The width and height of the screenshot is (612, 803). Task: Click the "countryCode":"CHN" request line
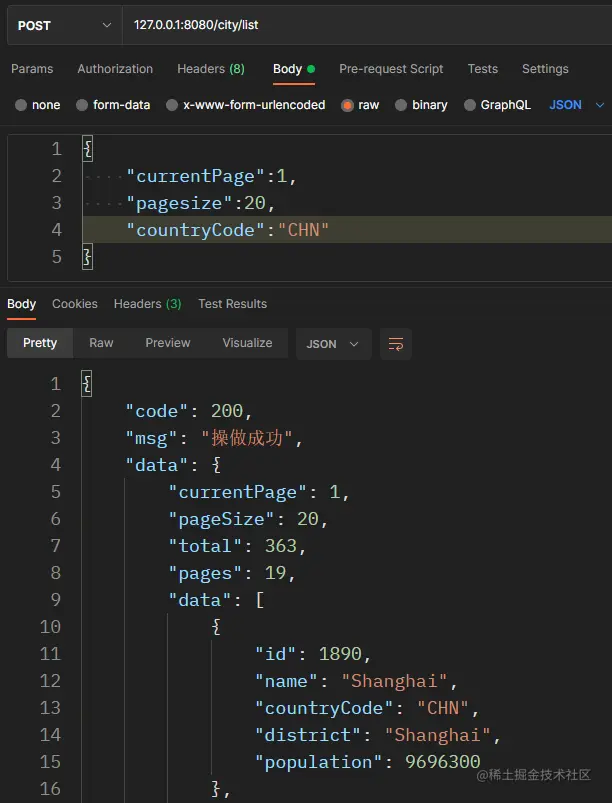pyautogui.click(x=227, y=230)
